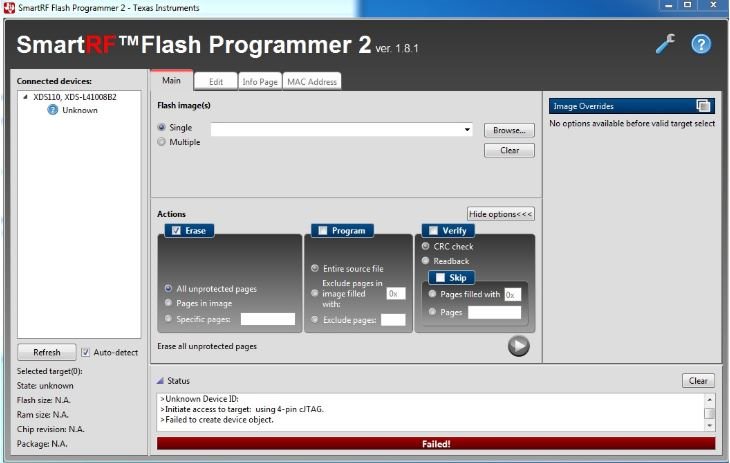The height and width of the screenshot is (463, 730).
Task: Select the Exclude pages radio
Action: 315,320
